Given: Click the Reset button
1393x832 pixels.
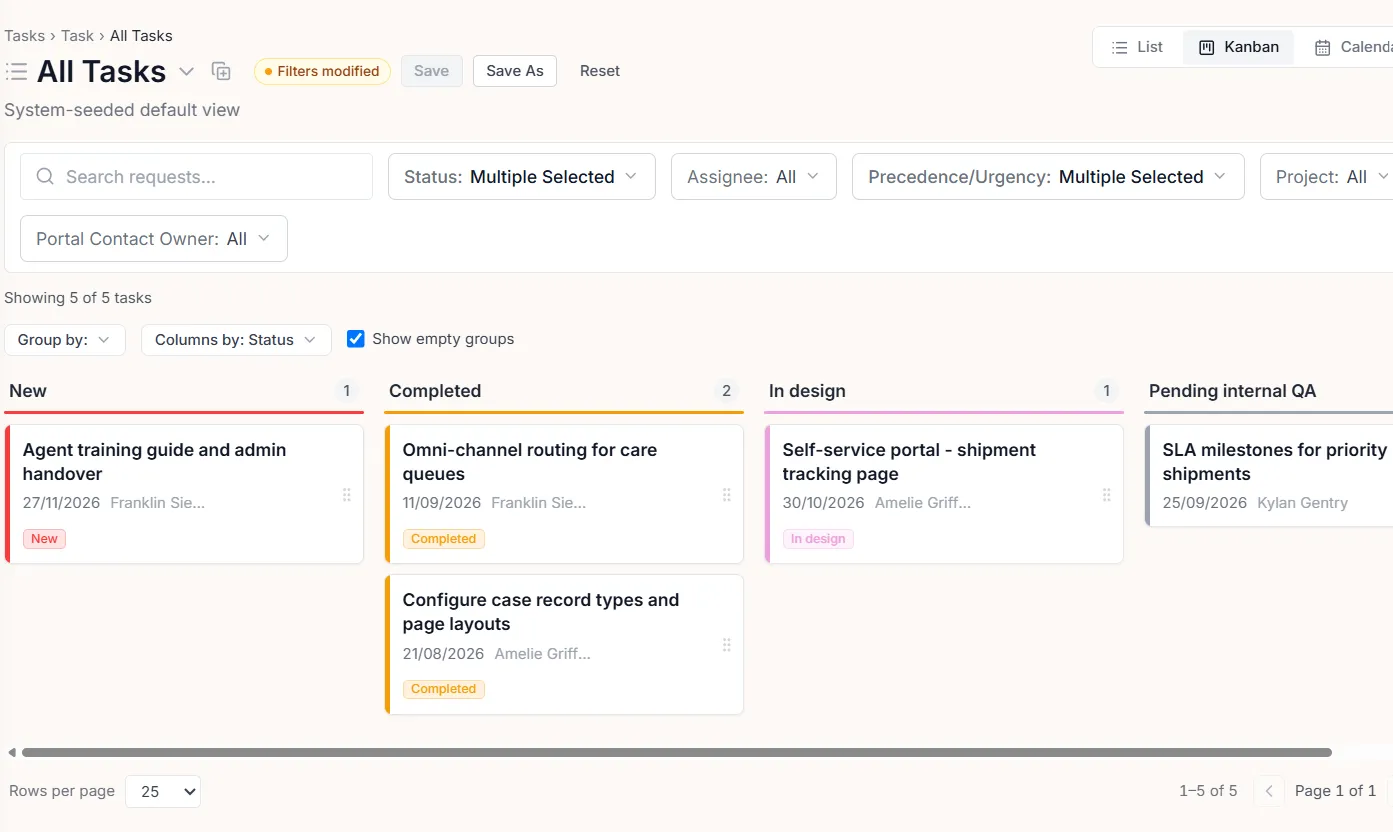Looking at the screenshot, I should [x=600, y=71].
